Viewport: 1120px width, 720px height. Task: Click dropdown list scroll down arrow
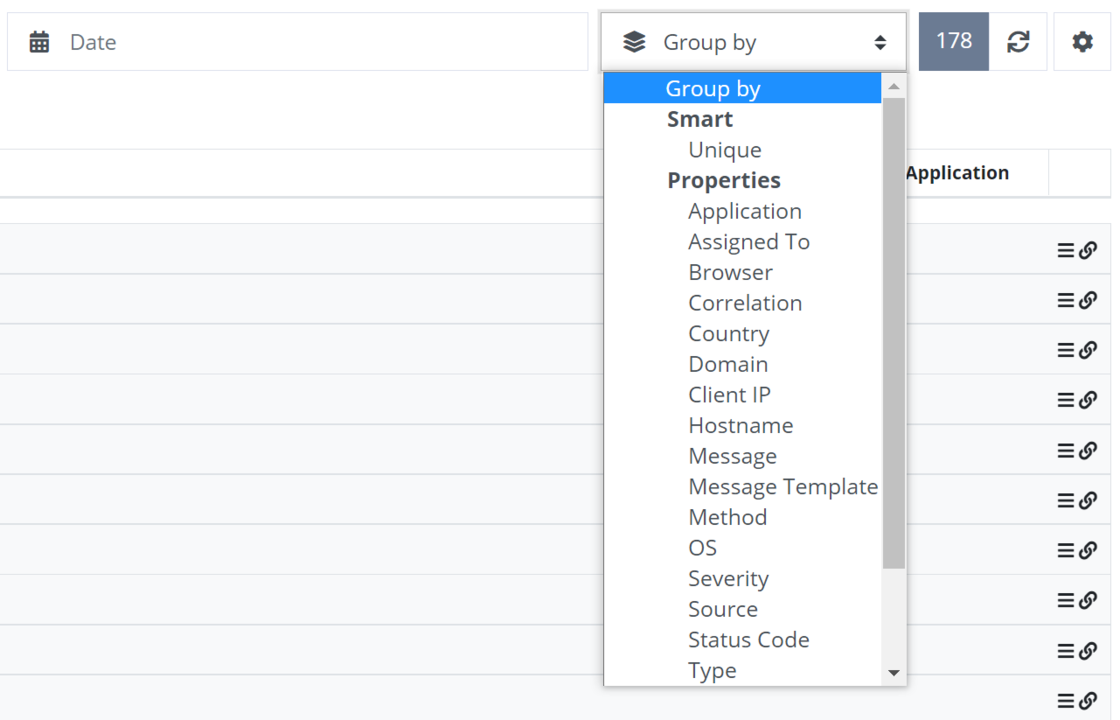[x=894, y=673]
